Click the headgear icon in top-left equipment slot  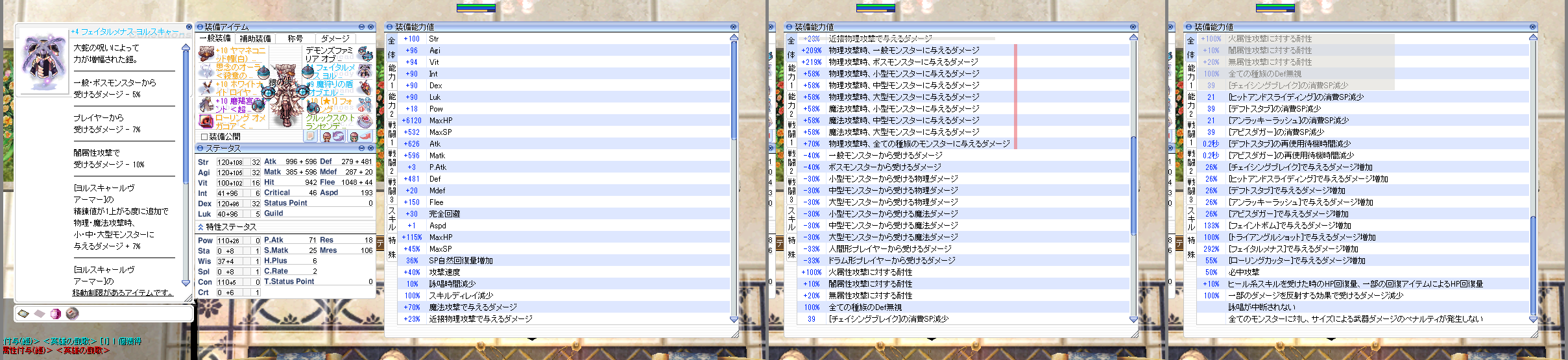tap(206, 53)
